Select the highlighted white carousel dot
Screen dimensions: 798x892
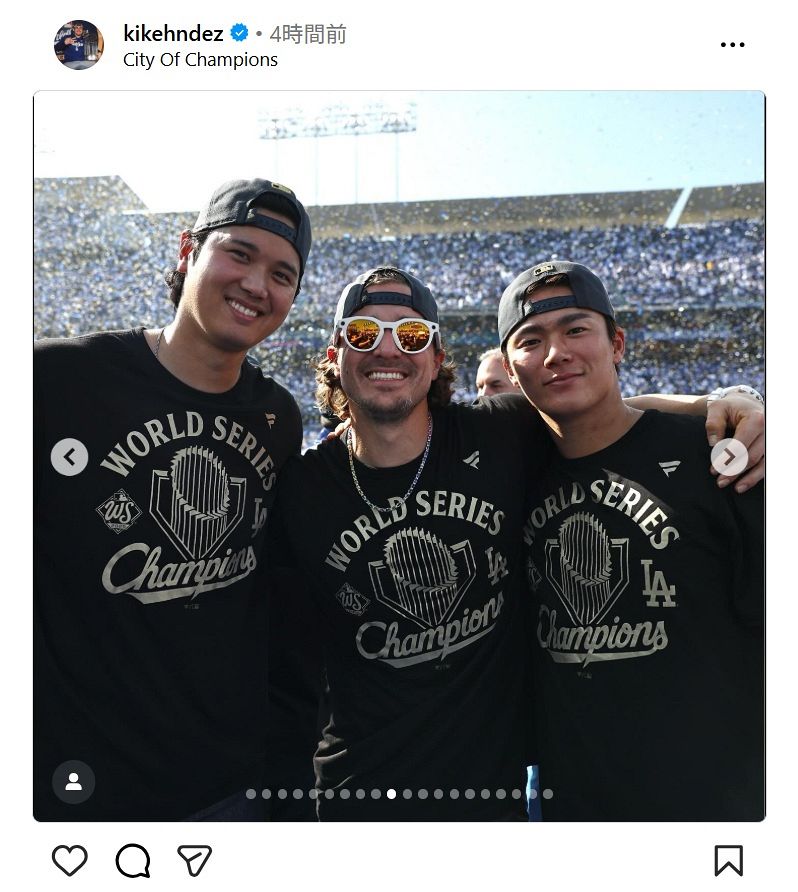click(391, 794)
